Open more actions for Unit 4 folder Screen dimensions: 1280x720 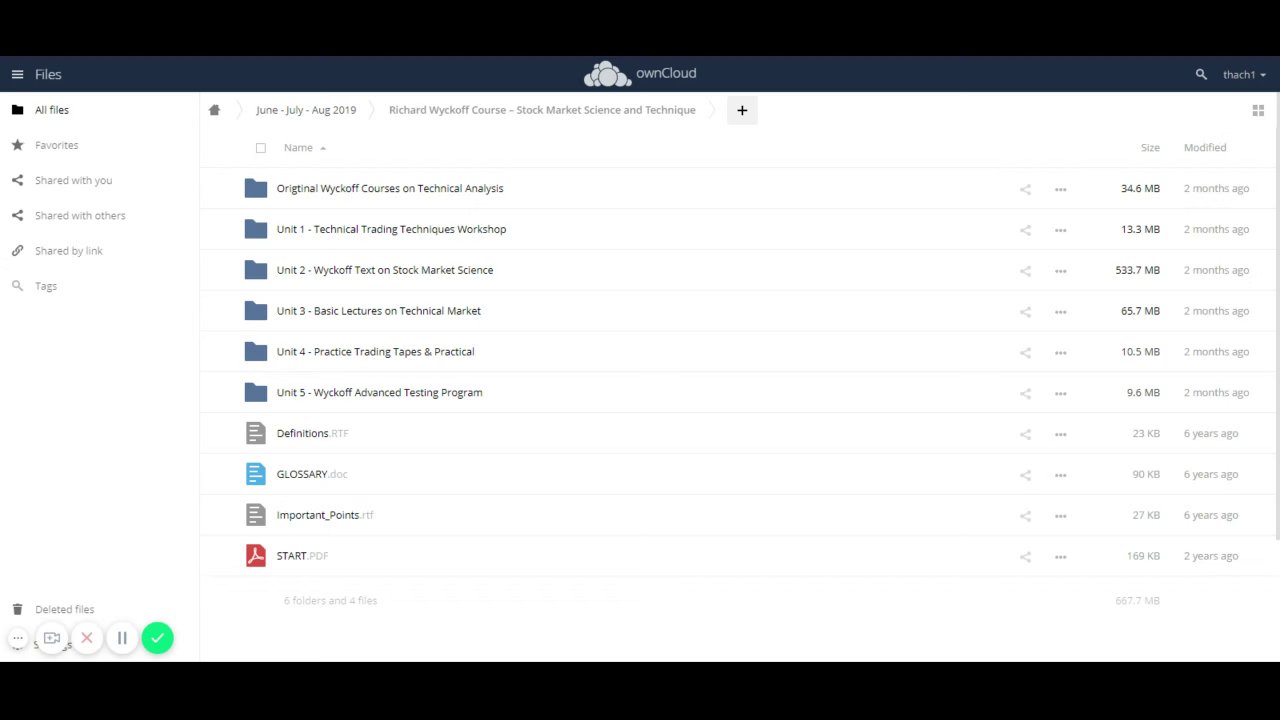(1060, 353)
